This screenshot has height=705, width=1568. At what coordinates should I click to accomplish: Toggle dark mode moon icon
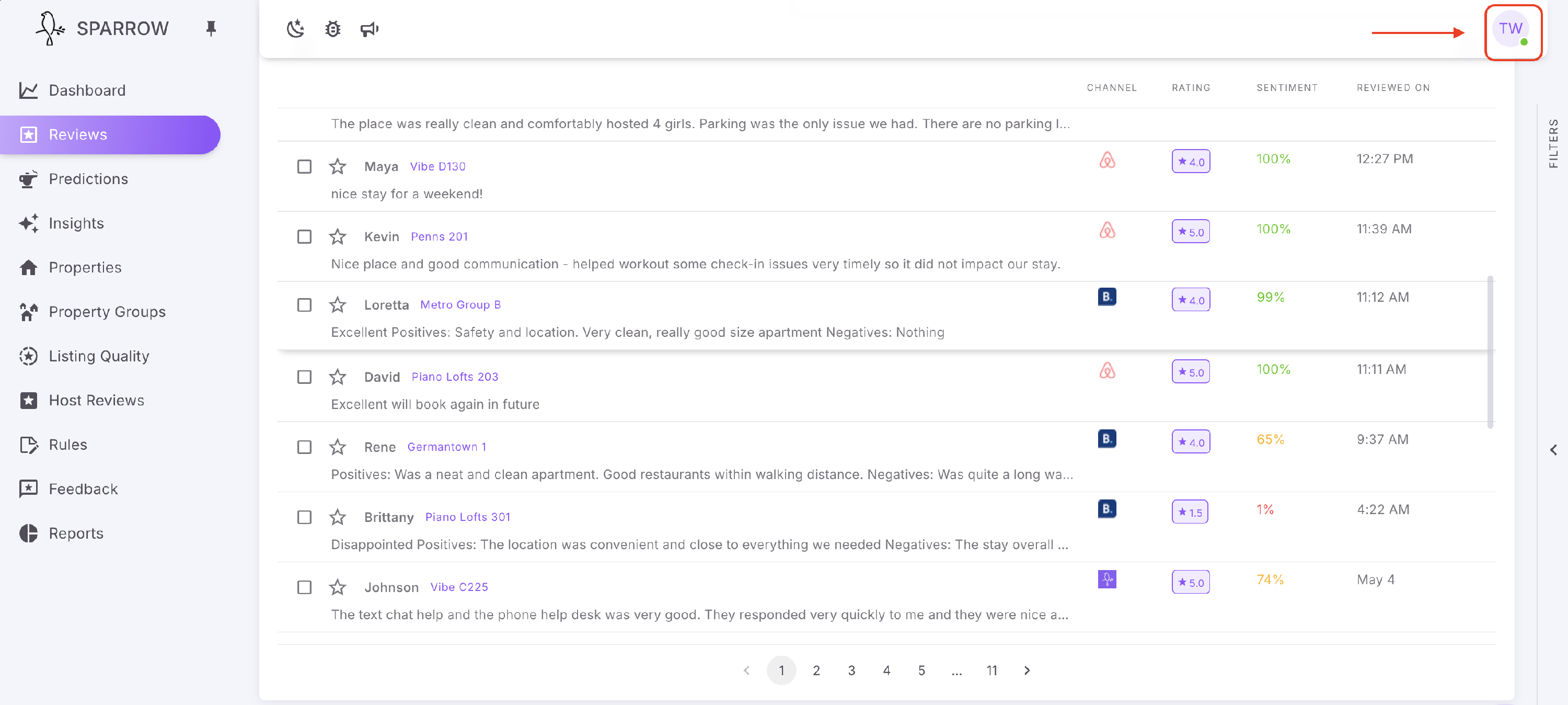click(296, 29)
